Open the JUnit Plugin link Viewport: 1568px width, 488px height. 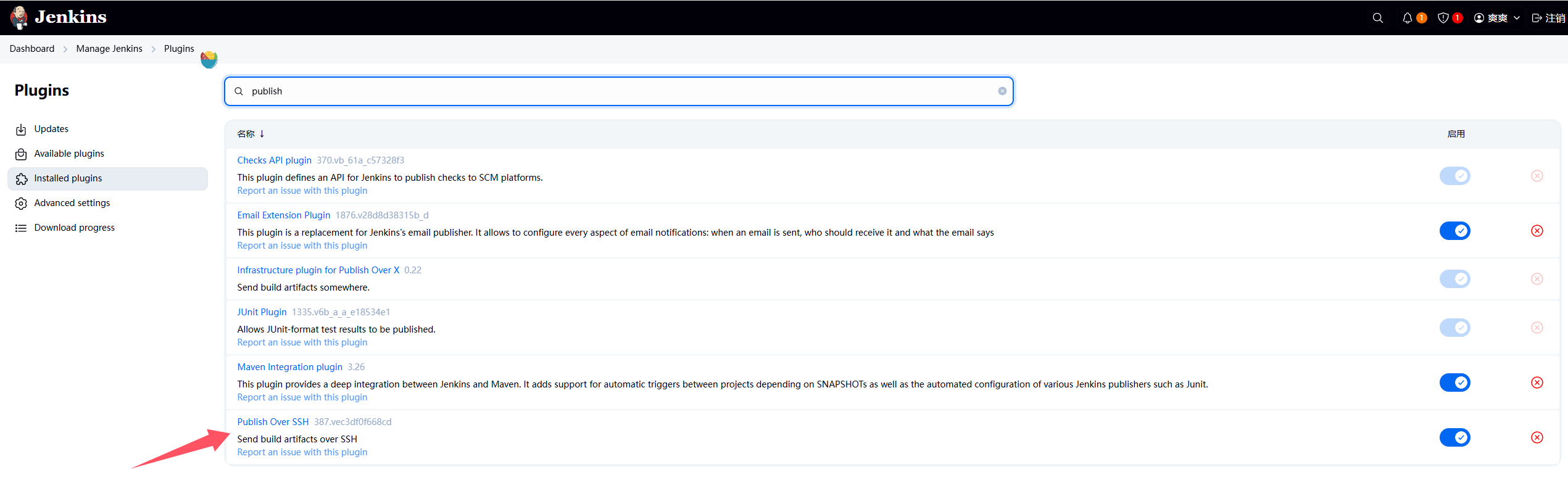[262, 312]
